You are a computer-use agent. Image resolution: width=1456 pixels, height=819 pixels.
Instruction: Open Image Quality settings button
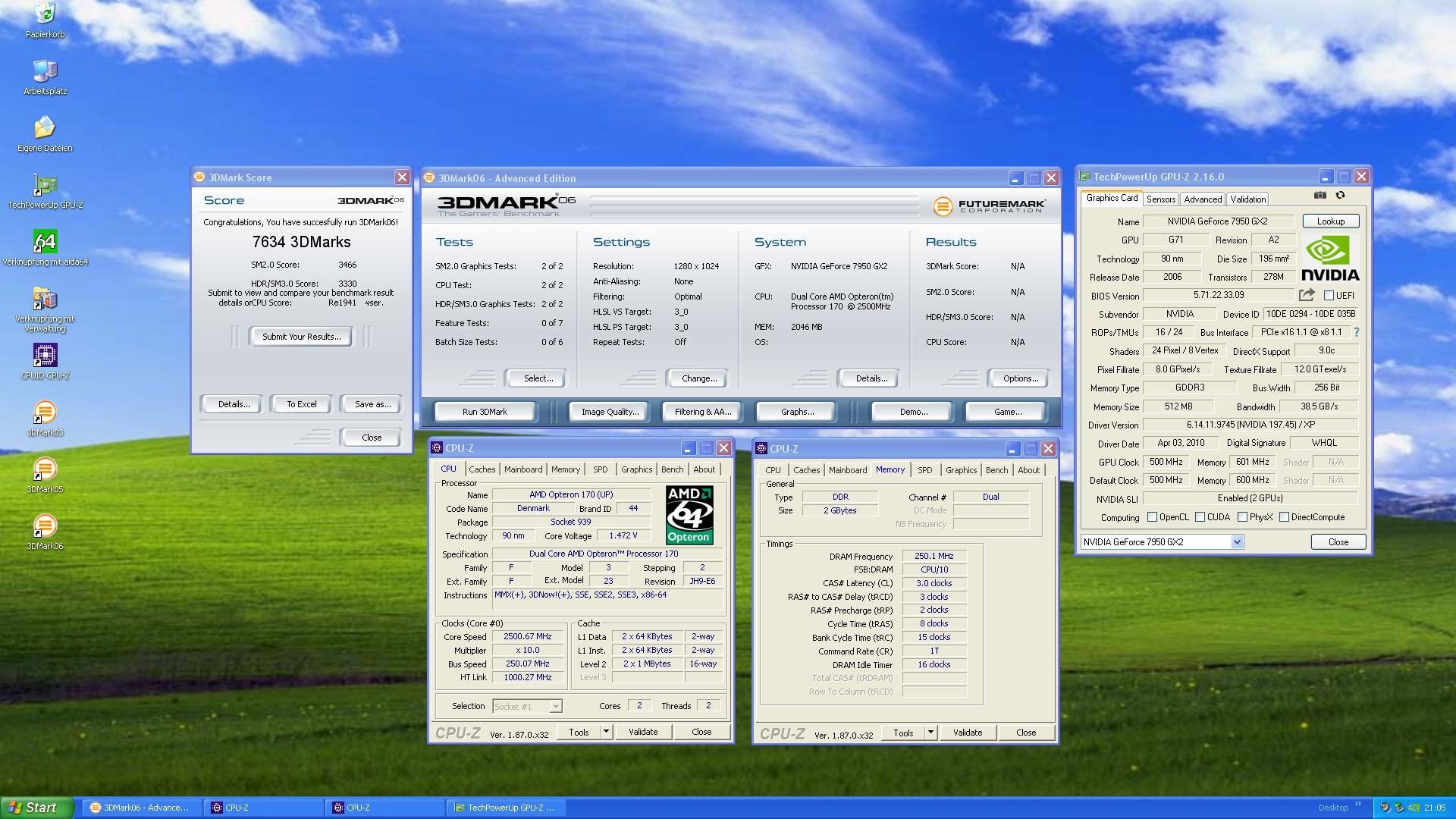(x=609, y=412)
